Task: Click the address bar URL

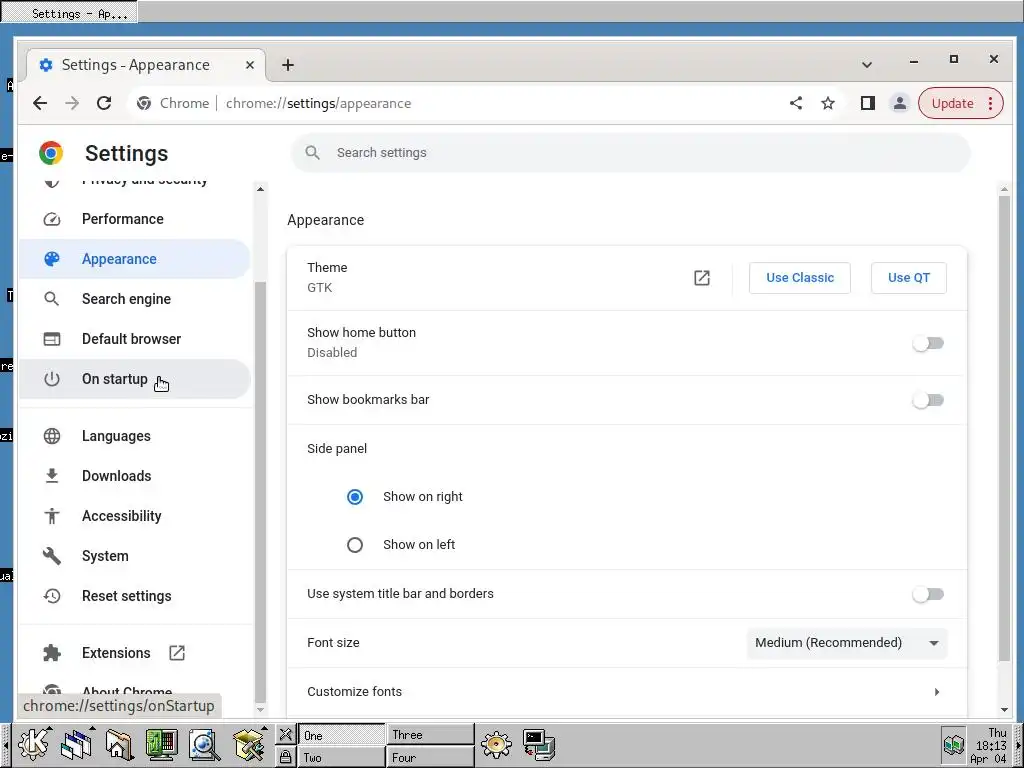Action: click(x=318, y=103)
